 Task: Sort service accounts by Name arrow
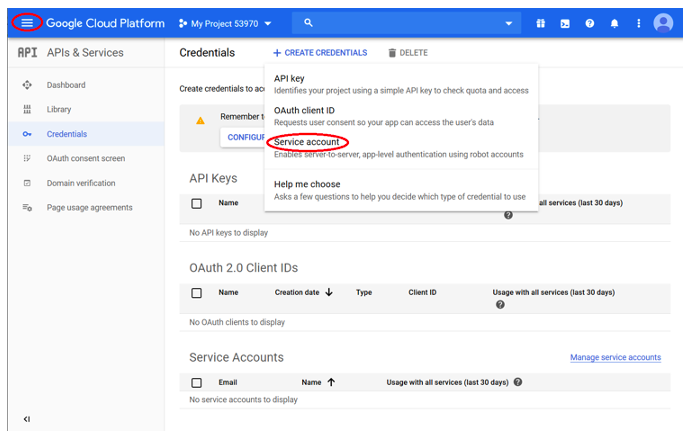click(331, 382)
